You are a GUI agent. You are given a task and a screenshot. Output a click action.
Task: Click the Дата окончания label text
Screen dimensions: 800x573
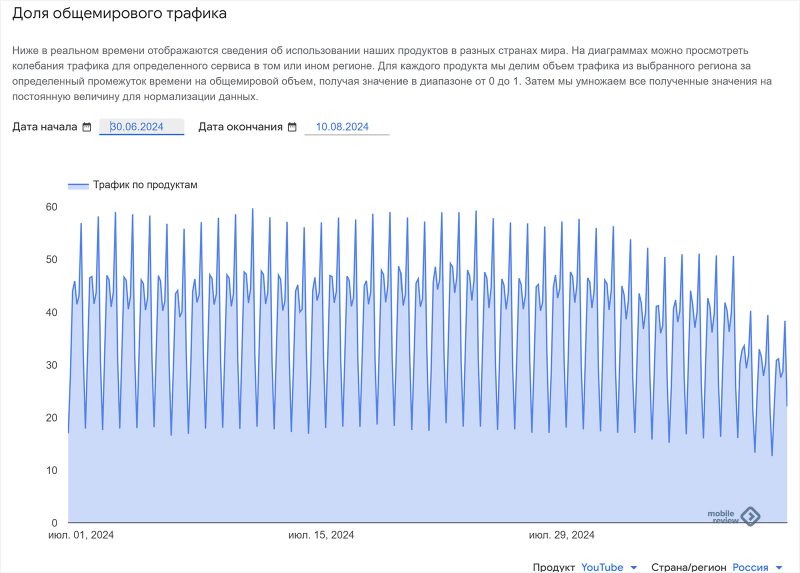(240, 127)
